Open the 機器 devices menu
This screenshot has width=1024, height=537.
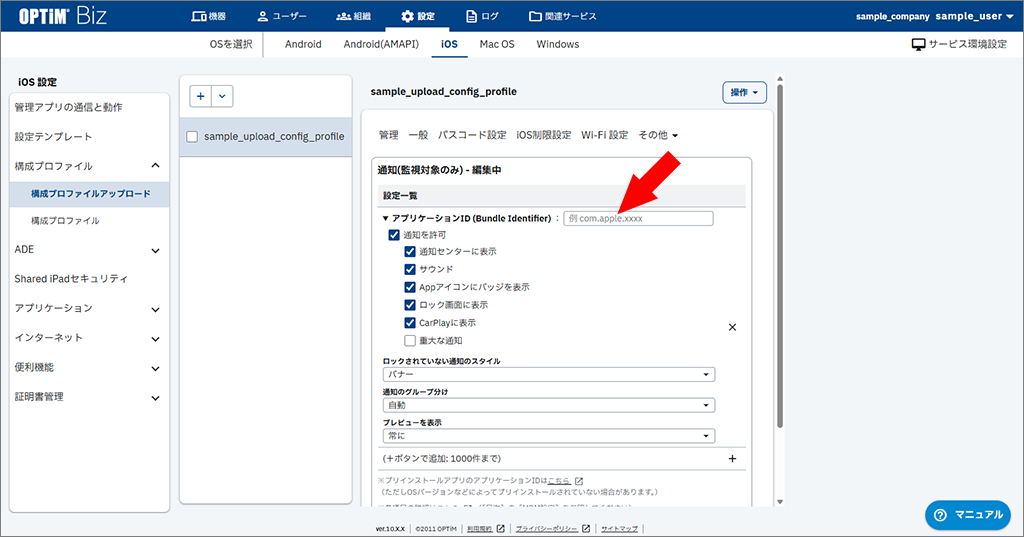(x=208, y=16)
